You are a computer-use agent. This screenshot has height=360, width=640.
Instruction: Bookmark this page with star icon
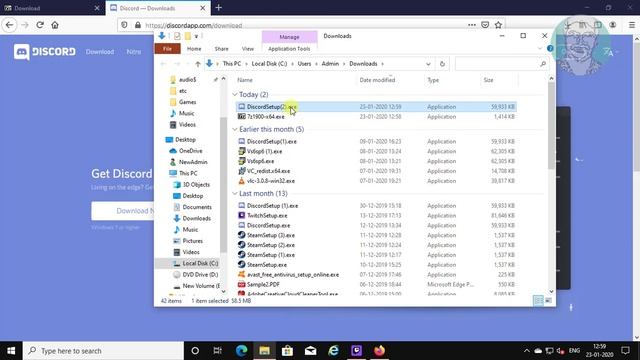click(498, 25)
